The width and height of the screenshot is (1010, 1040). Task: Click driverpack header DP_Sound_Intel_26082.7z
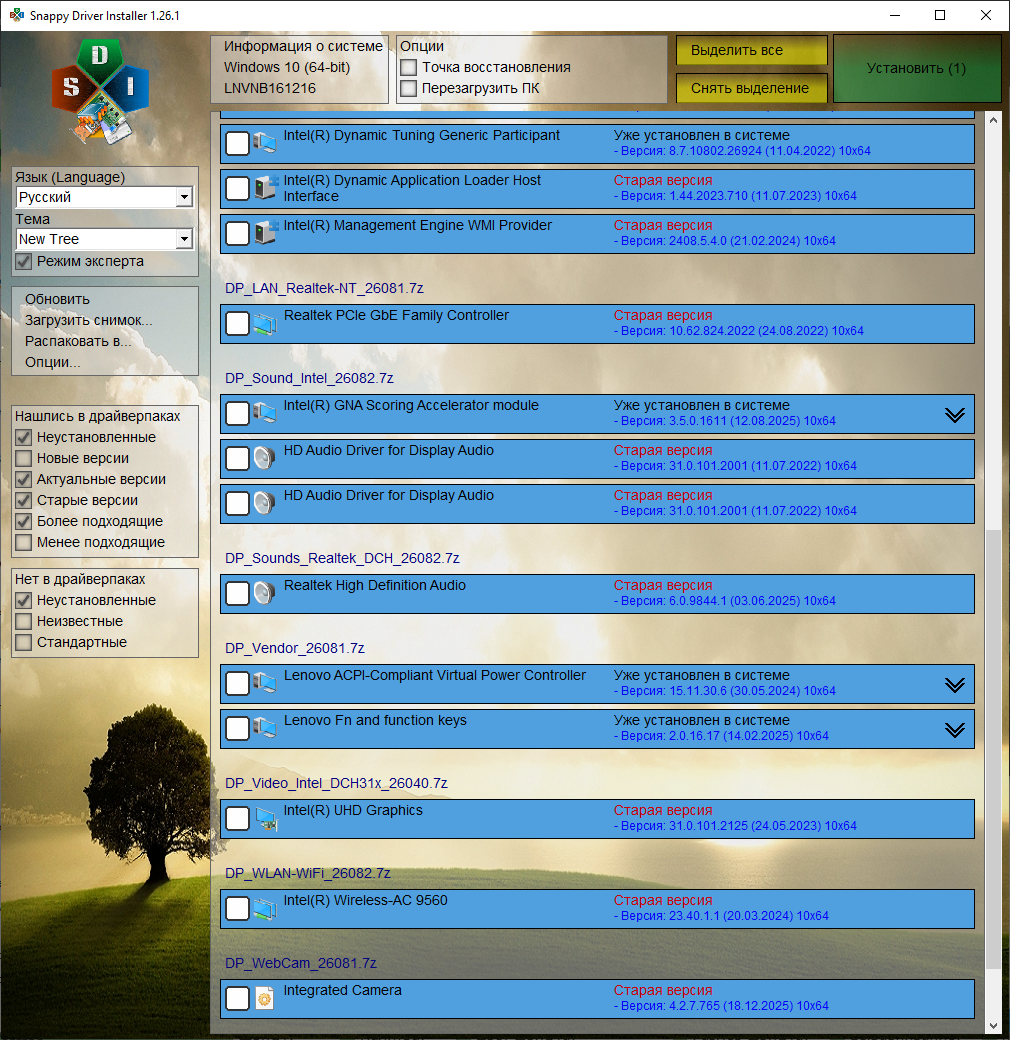[x=309, y=378]
